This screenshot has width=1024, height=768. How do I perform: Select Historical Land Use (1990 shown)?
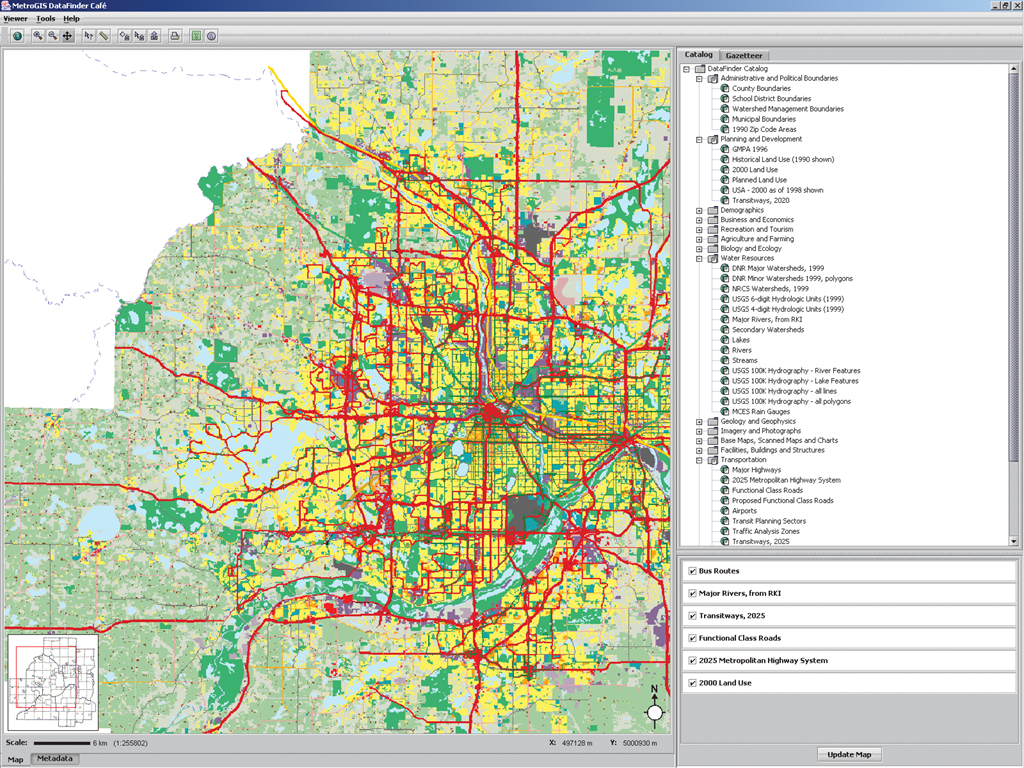tap(782, 159)
